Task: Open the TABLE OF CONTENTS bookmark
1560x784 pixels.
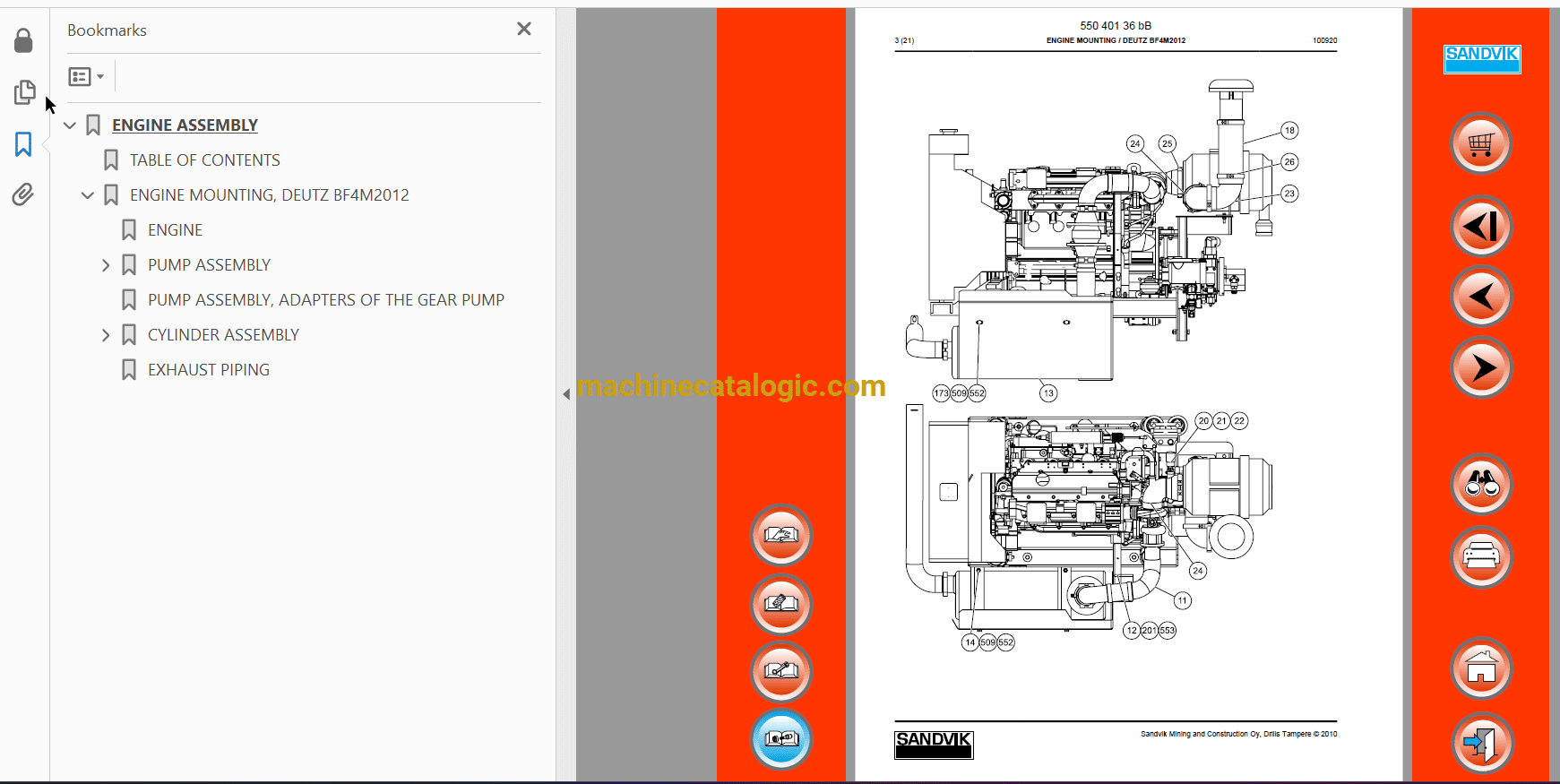Action: 205,160
